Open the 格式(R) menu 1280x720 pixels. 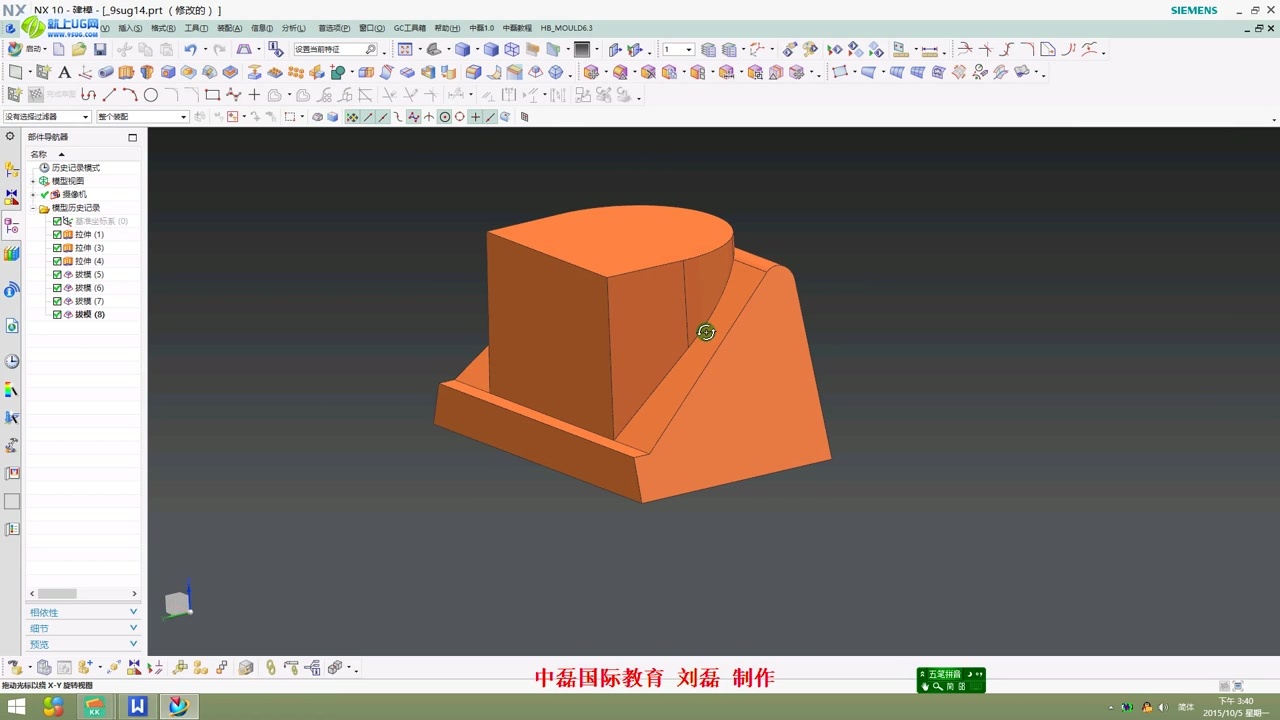[163, 28]
